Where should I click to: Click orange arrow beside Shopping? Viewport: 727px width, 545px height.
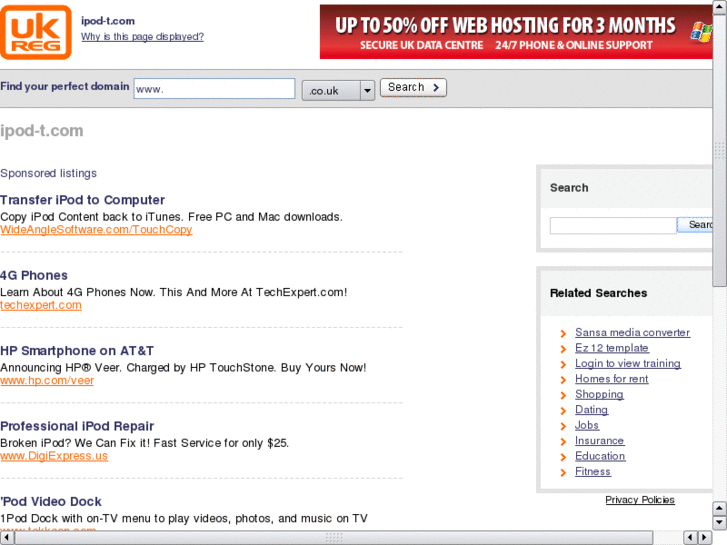point(563,395)
